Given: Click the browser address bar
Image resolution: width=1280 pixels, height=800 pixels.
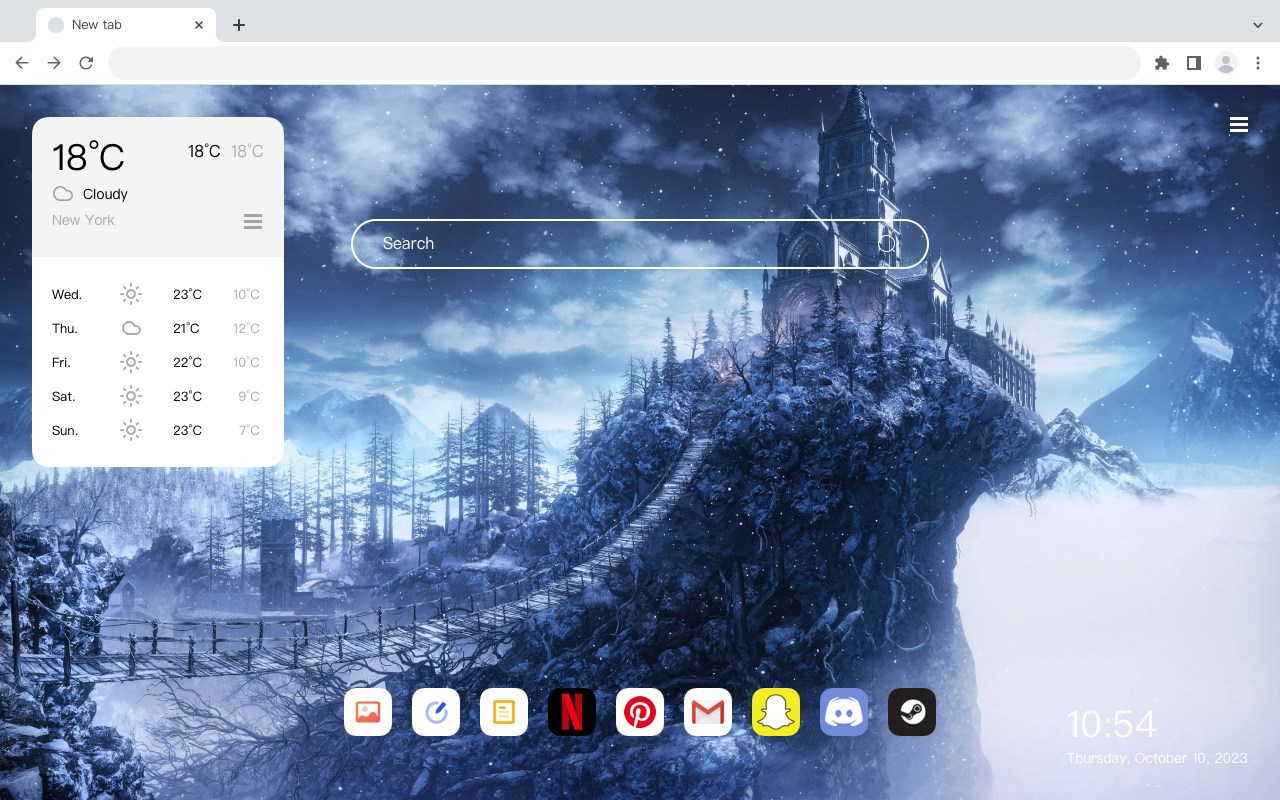Looking at the screenshot, I should pos(624,63).
